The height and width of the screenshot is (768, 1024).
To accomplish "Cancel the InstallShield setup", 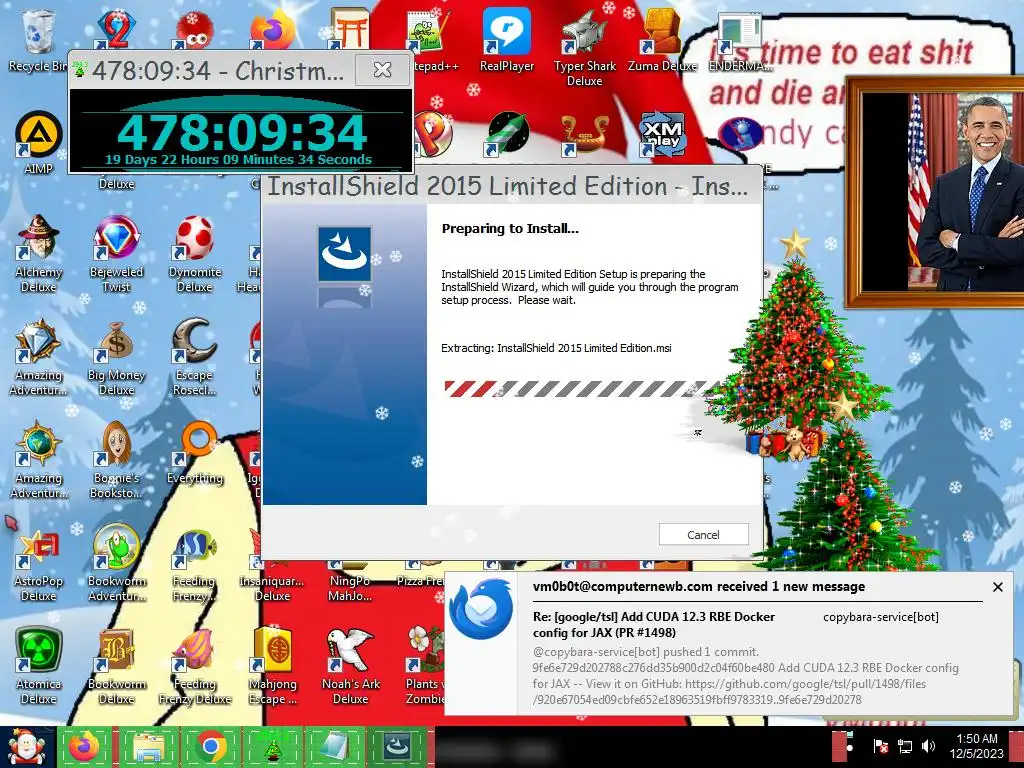I will tap(703, 534).
